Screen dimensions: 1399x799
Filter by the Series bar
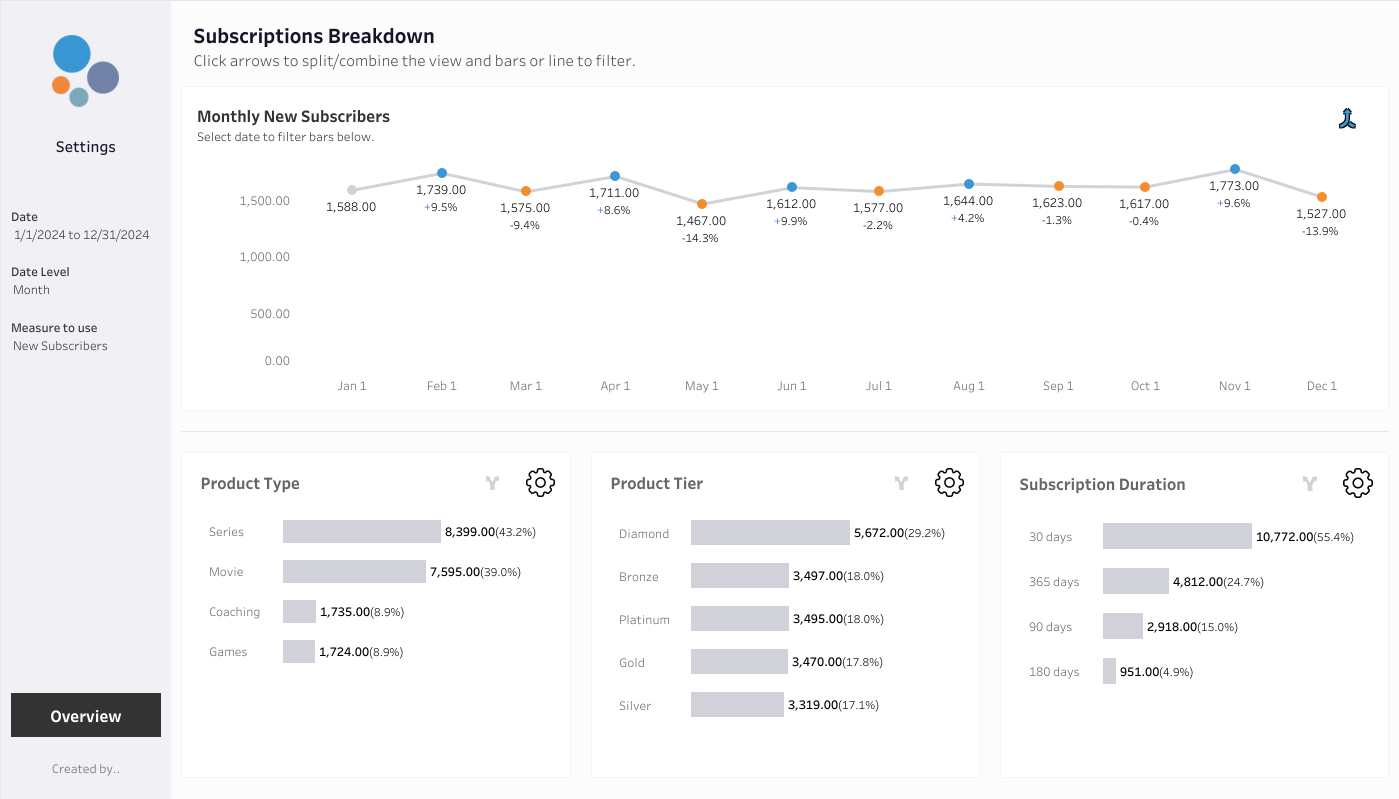pyautogui.click(x=362, y=532)
